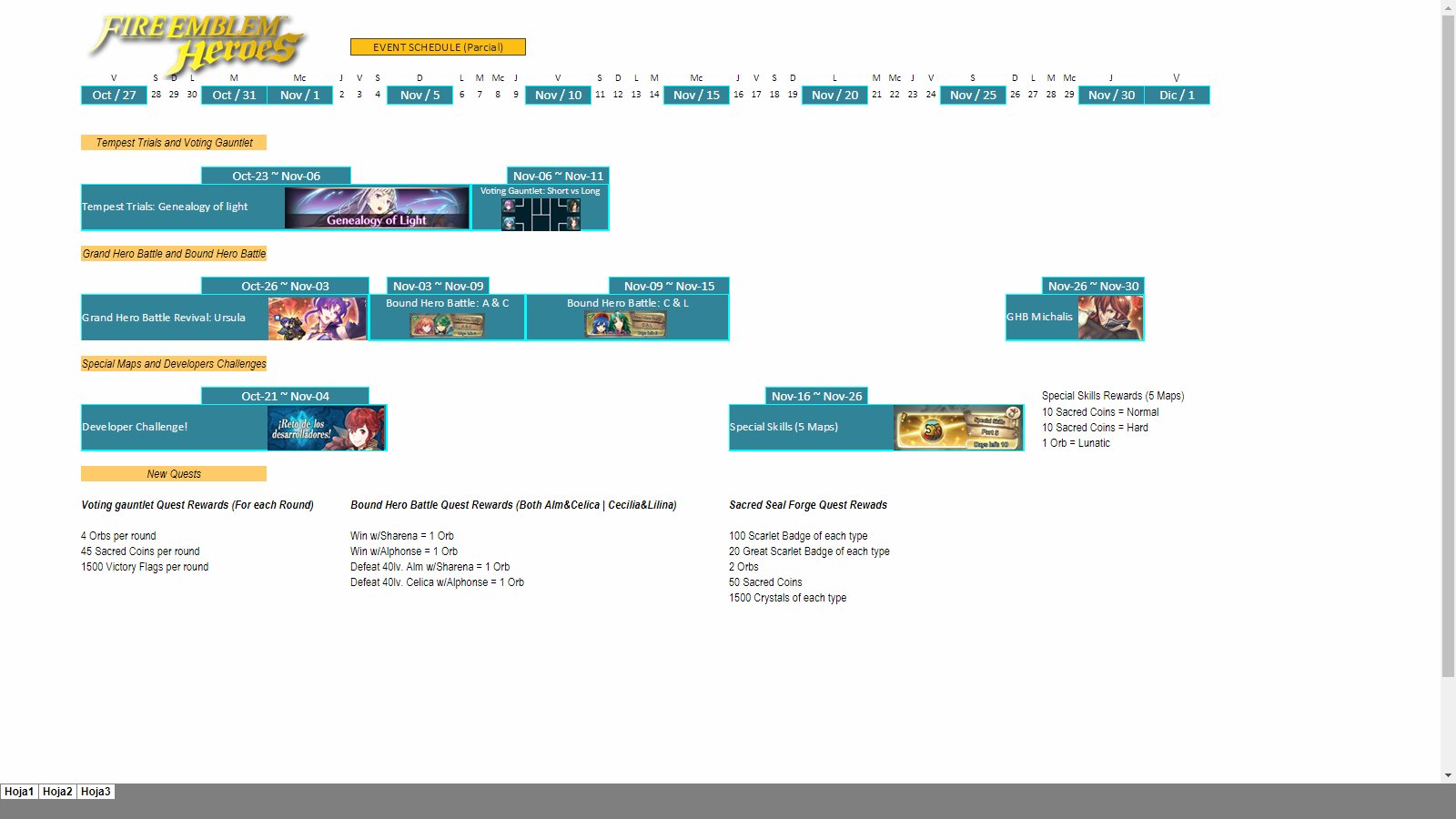Select the 50 Sacred Coins text

765,582
